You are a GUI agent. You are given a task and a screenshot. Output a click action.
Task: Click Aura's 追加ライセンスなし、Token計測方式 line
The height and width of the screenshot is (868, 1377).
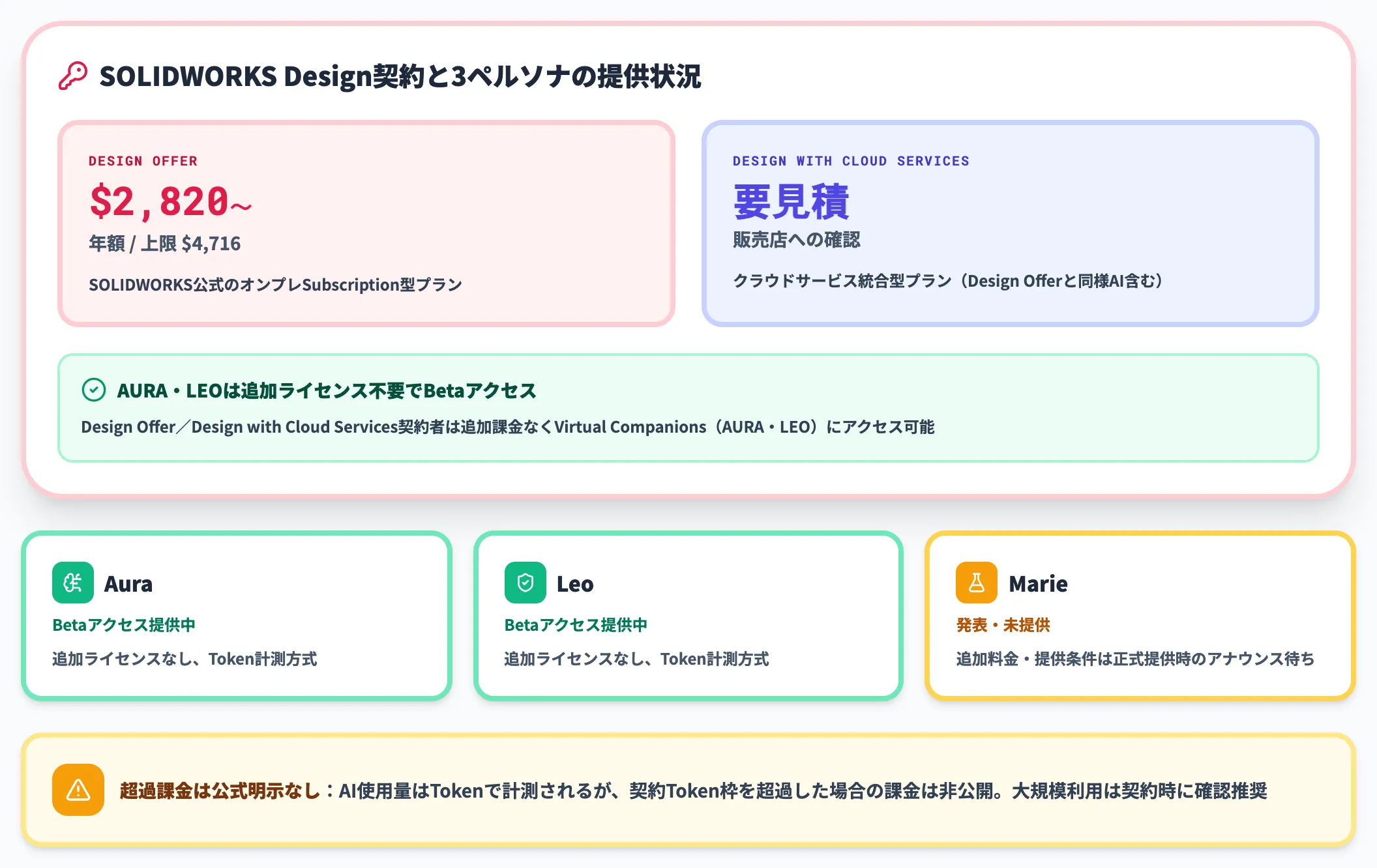tap(185, 659)
